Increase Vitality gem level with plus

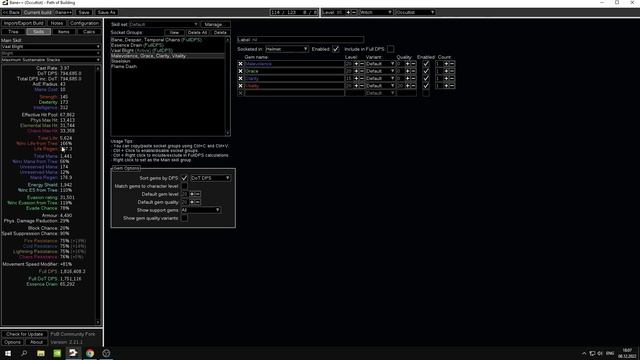pyautogui.click(x=356, y=86)
